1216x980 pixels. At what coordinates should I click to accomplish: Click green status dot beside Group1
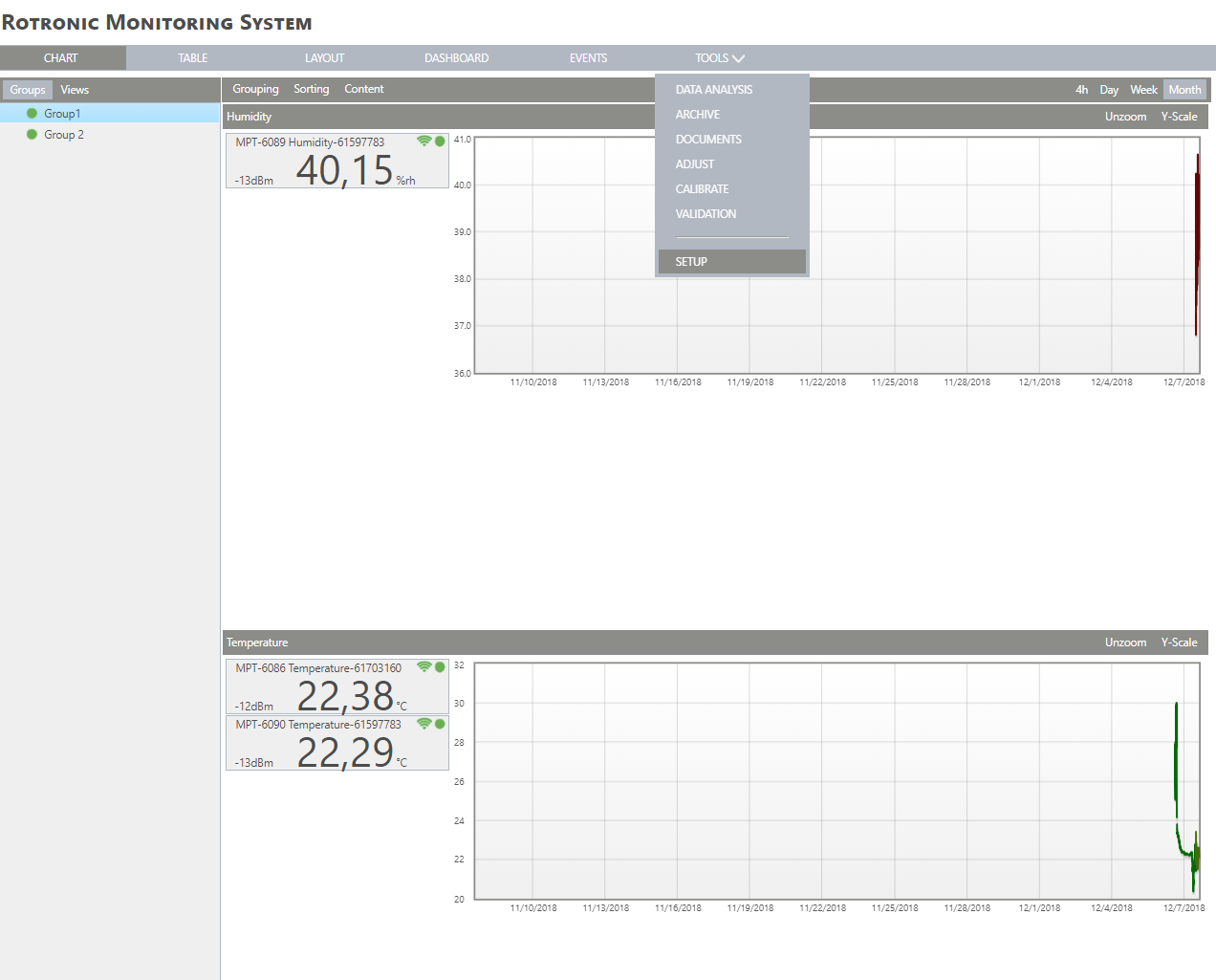[x=32, y=114]
